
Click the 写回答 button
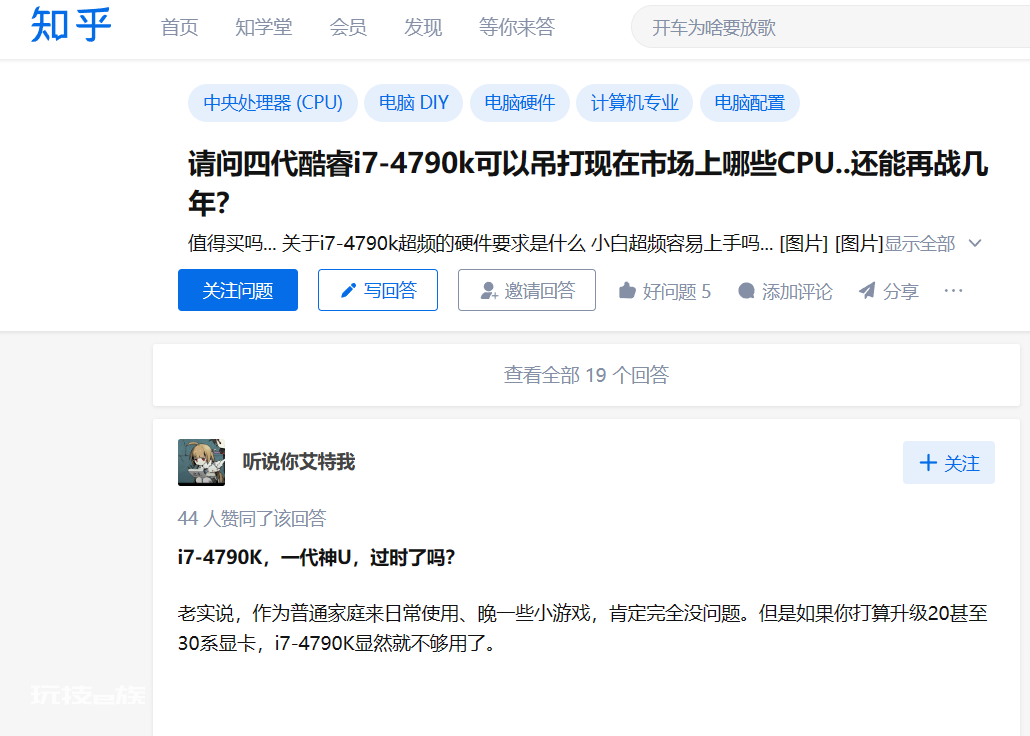click(378, 290)
